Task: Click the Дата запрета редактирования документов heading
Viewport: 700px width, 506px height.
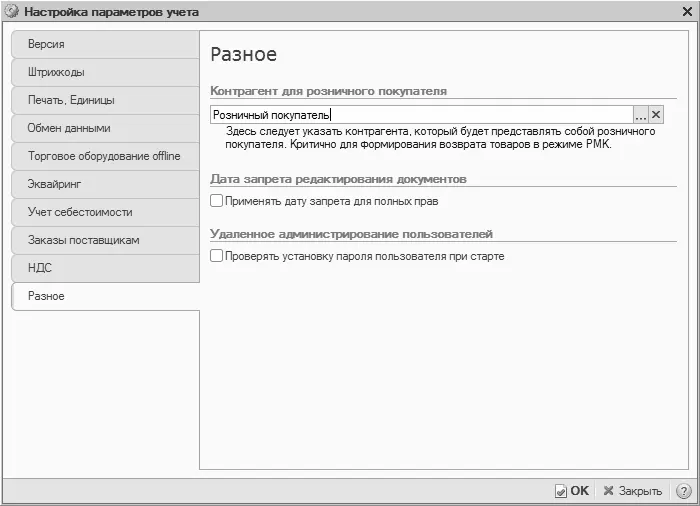Action: click(338, 179)
